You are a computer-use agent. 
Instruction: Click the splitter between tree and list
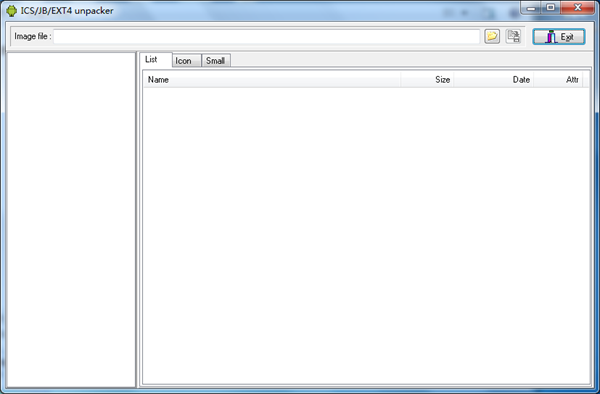point(137,220)
